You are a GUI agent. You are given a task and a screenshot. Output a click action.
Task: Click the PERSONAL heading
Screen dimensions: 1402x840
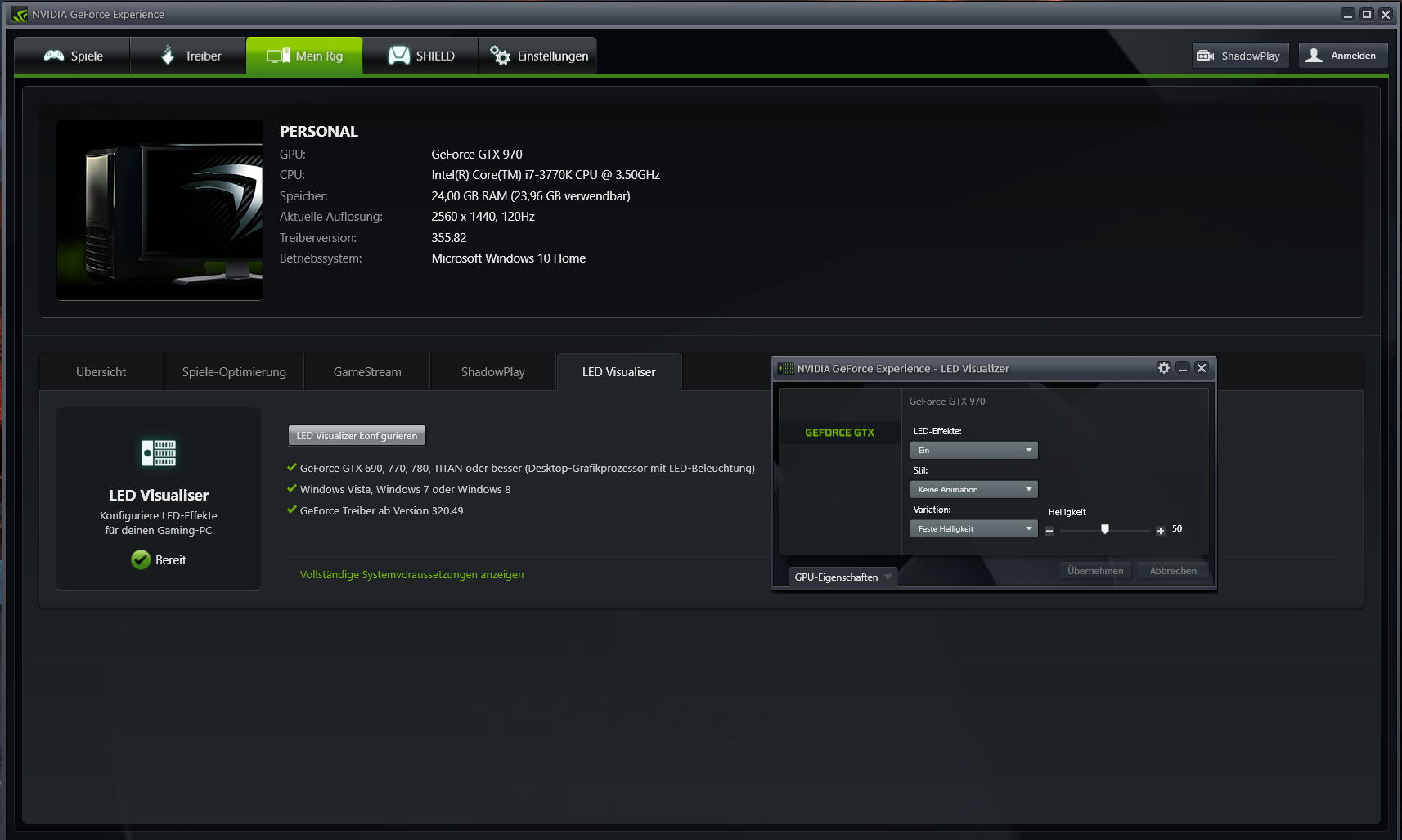pos(319,132)
